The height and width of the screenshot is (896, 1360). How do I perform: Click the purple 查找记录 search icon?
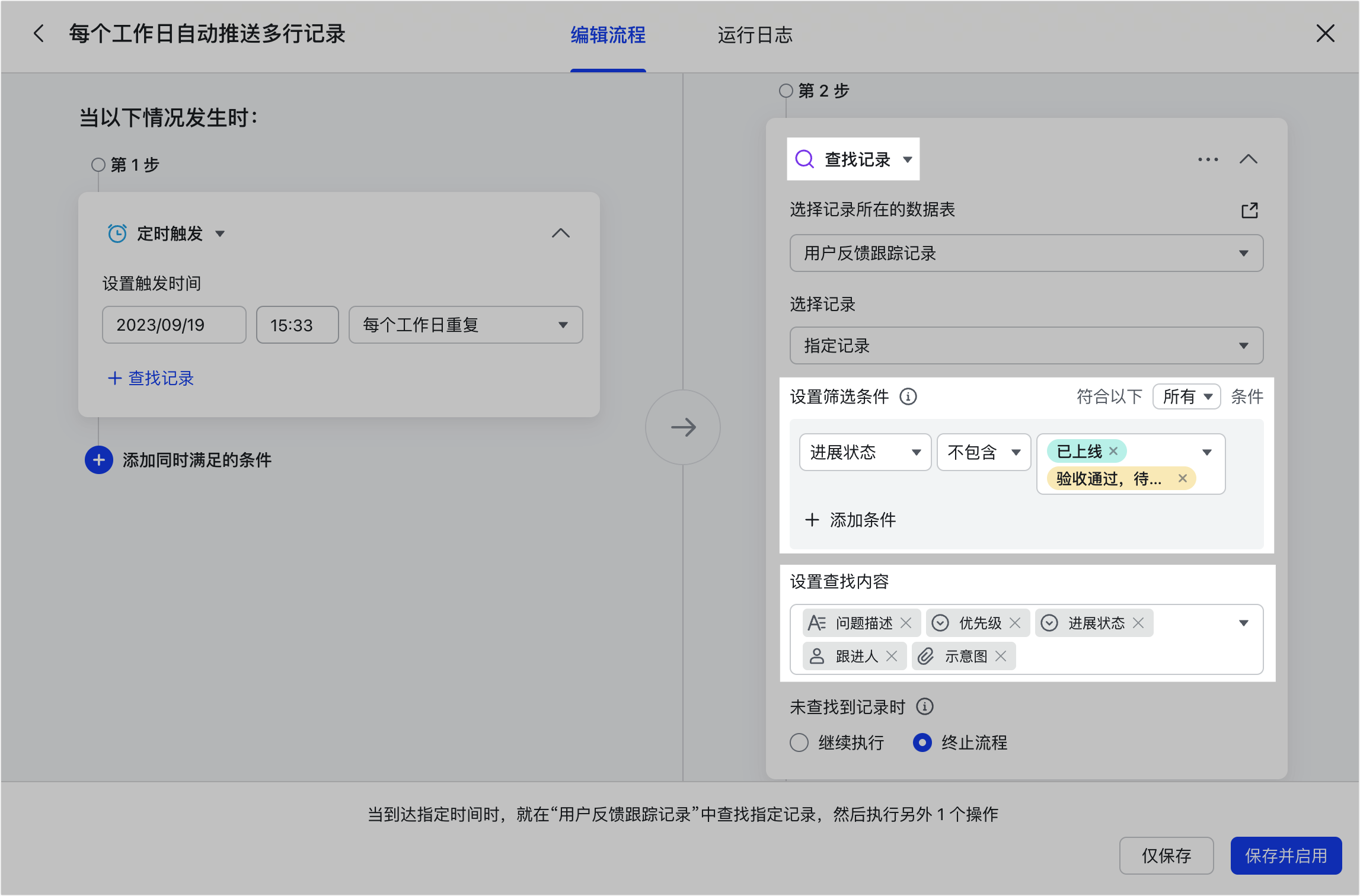[804, 159]
